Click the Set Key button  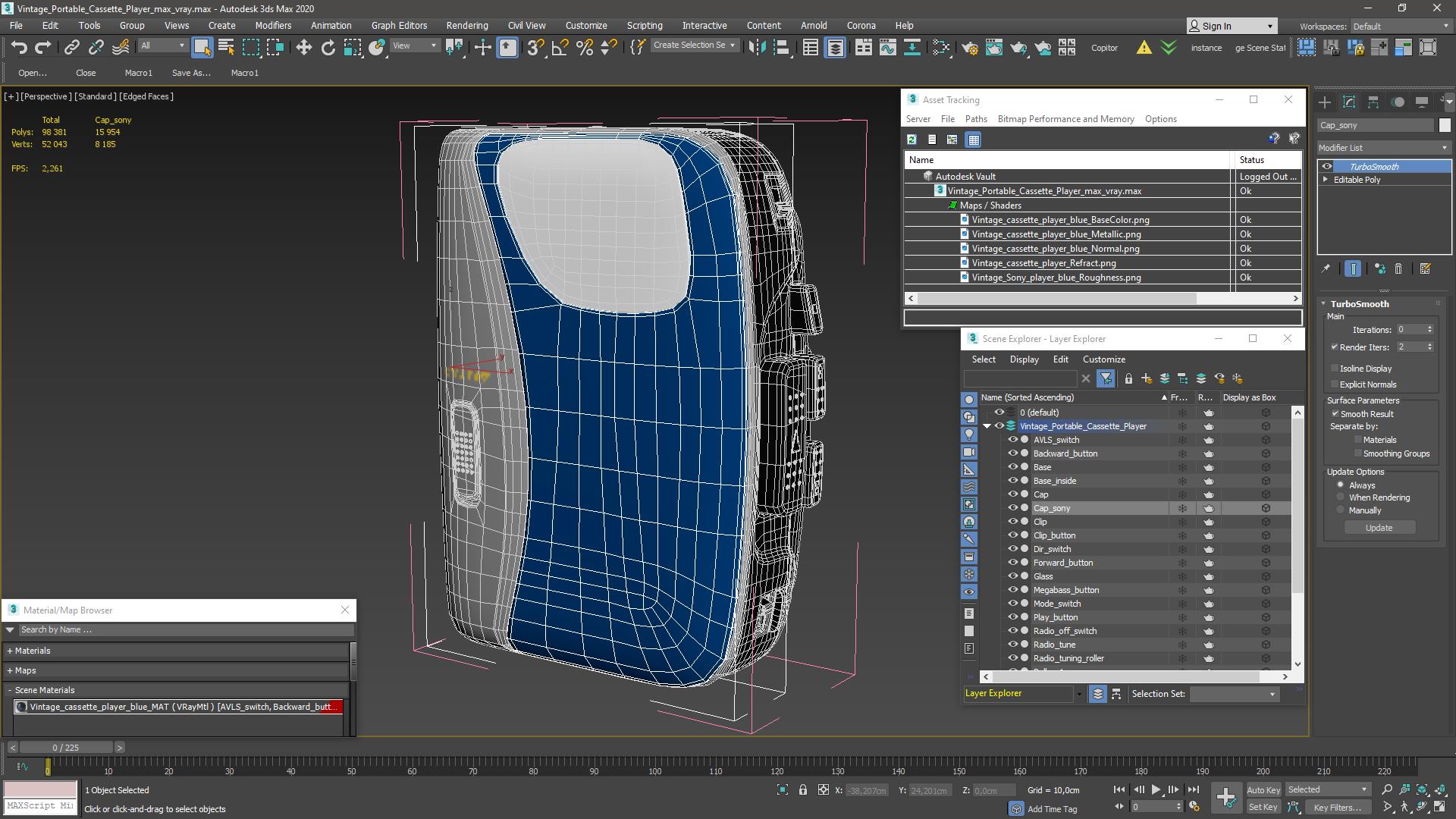point(1263,808)
